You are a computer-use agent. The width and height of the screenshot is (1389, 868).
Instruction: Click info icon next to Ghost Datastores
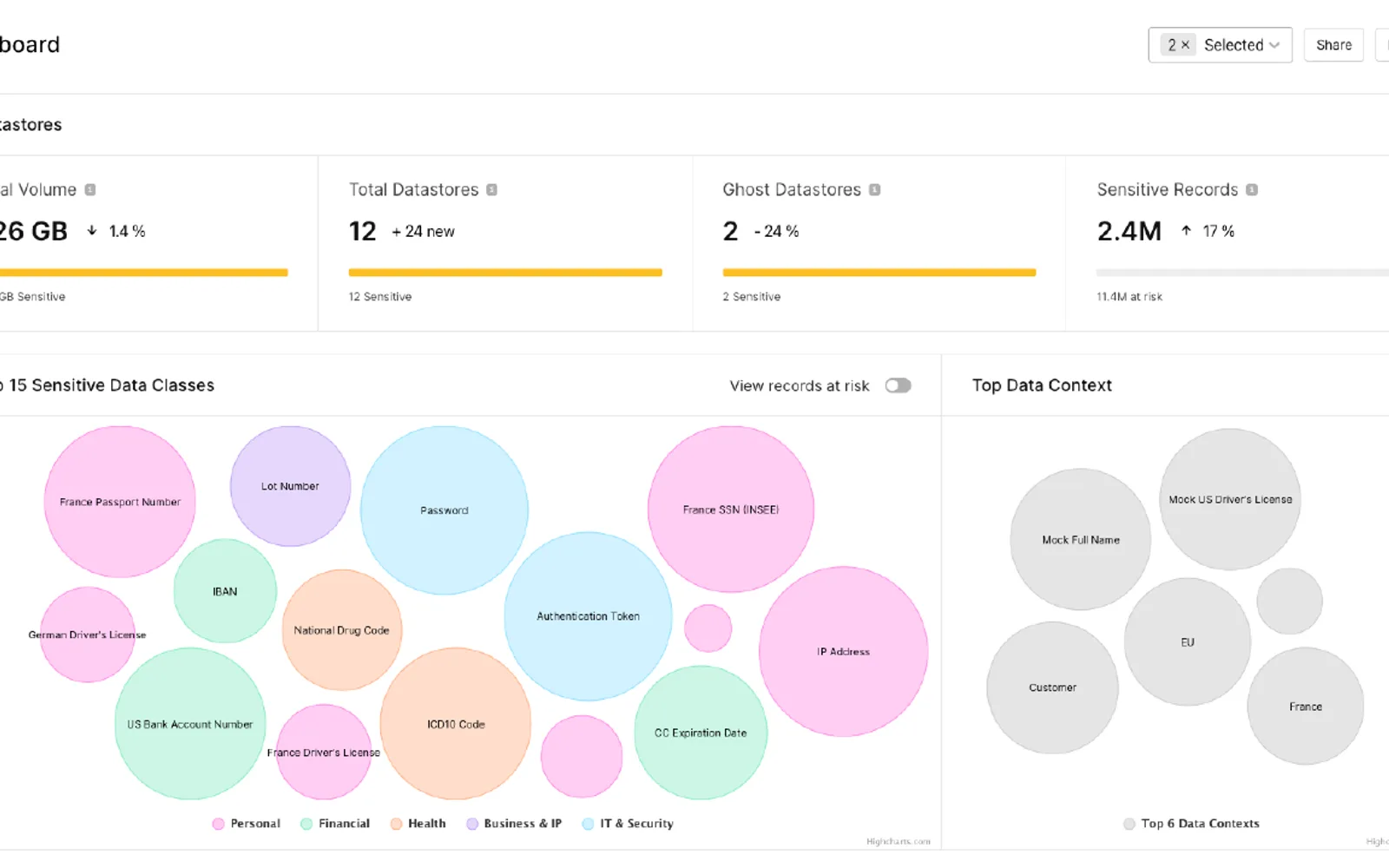tap(874, 189)
